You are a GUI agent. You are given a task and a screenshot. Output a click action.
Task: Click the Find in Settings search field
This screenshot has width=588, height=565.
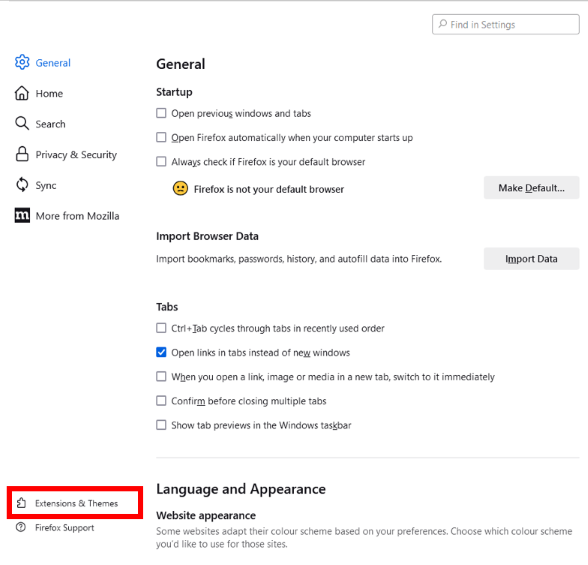pos(506,24)
